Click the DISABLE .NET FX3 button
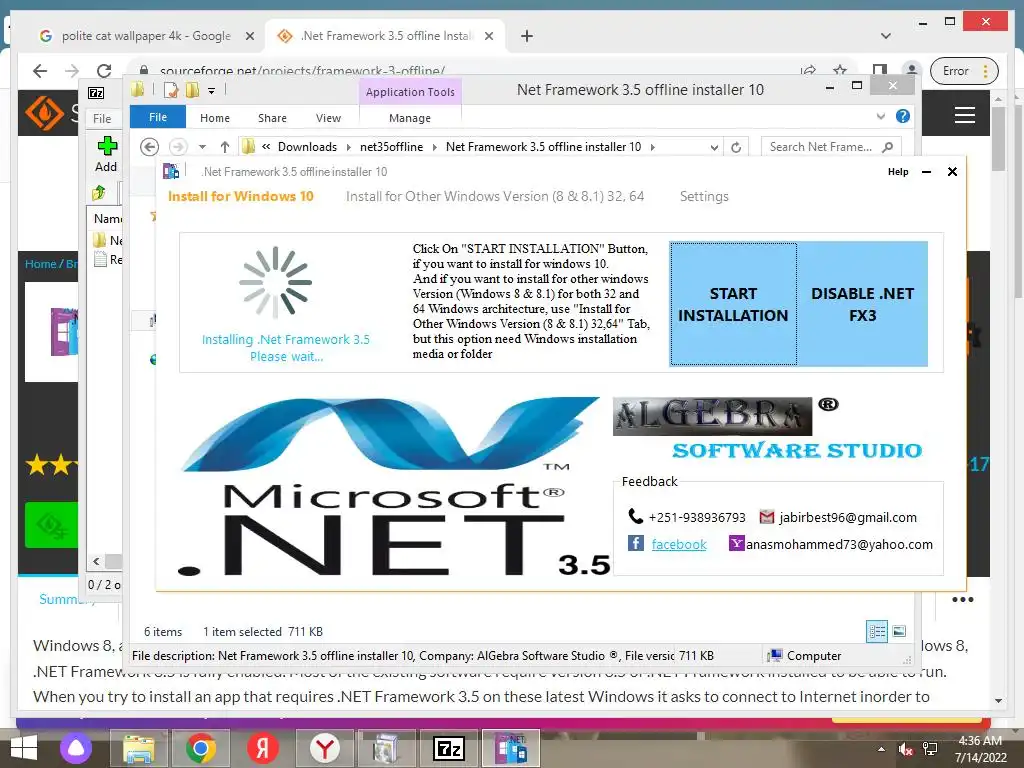This screenshot has height=768, width=1024. (x=862, y=304)
